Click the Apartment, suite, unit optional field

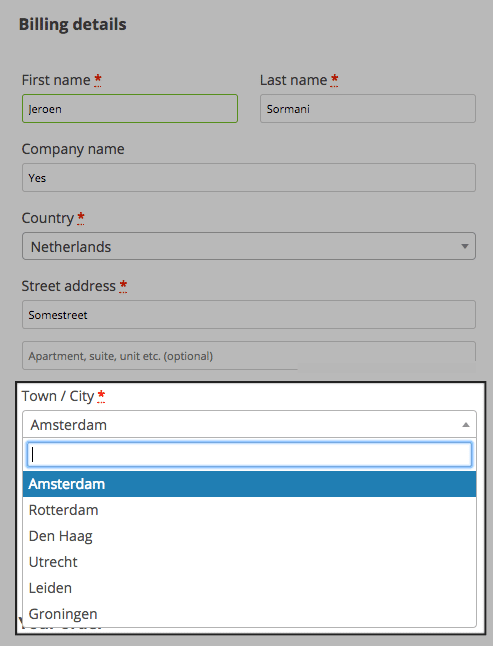tap(249, 356)
